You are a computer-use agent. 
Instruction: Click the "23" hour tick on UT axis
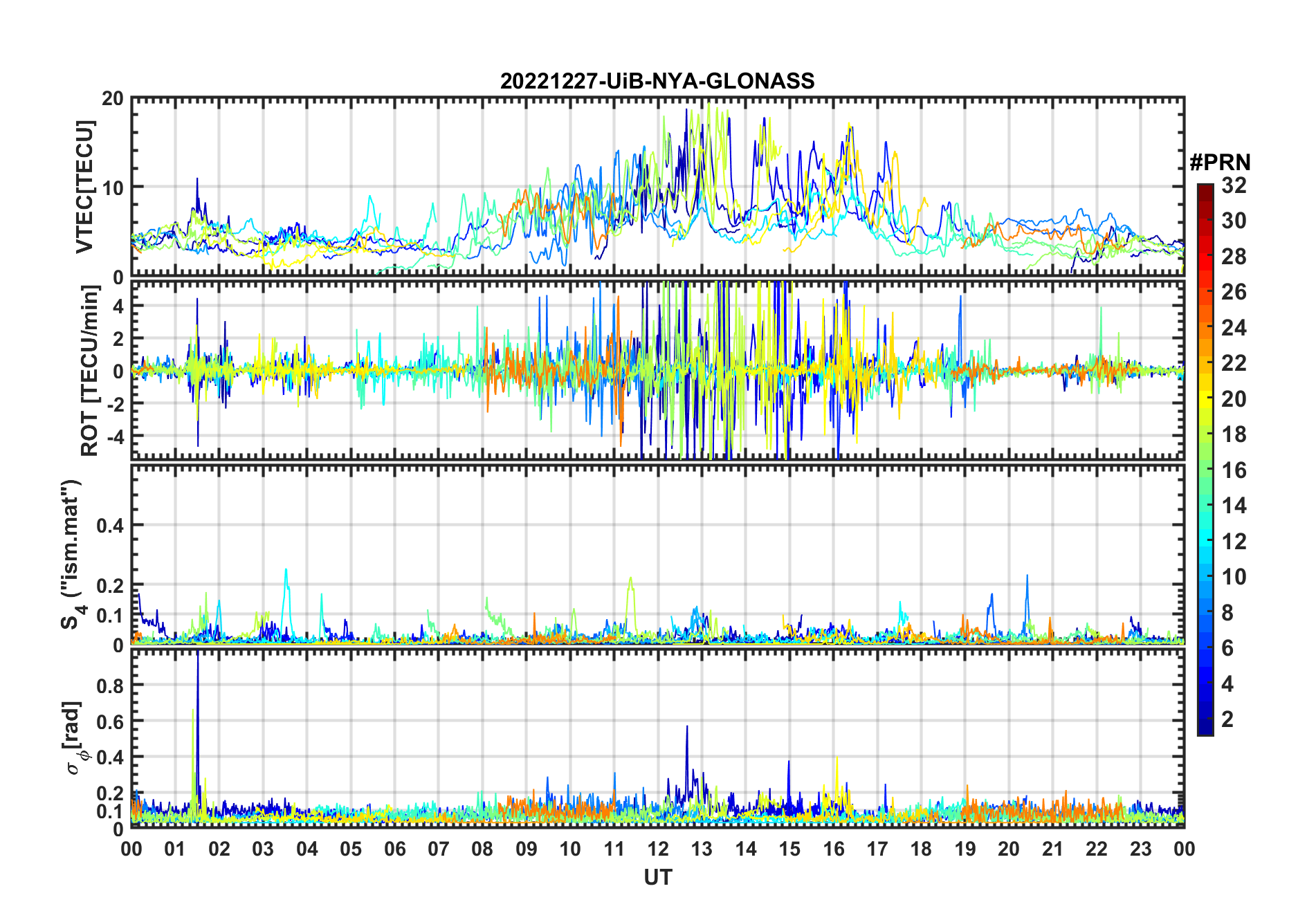click(x=1140, y=849)
